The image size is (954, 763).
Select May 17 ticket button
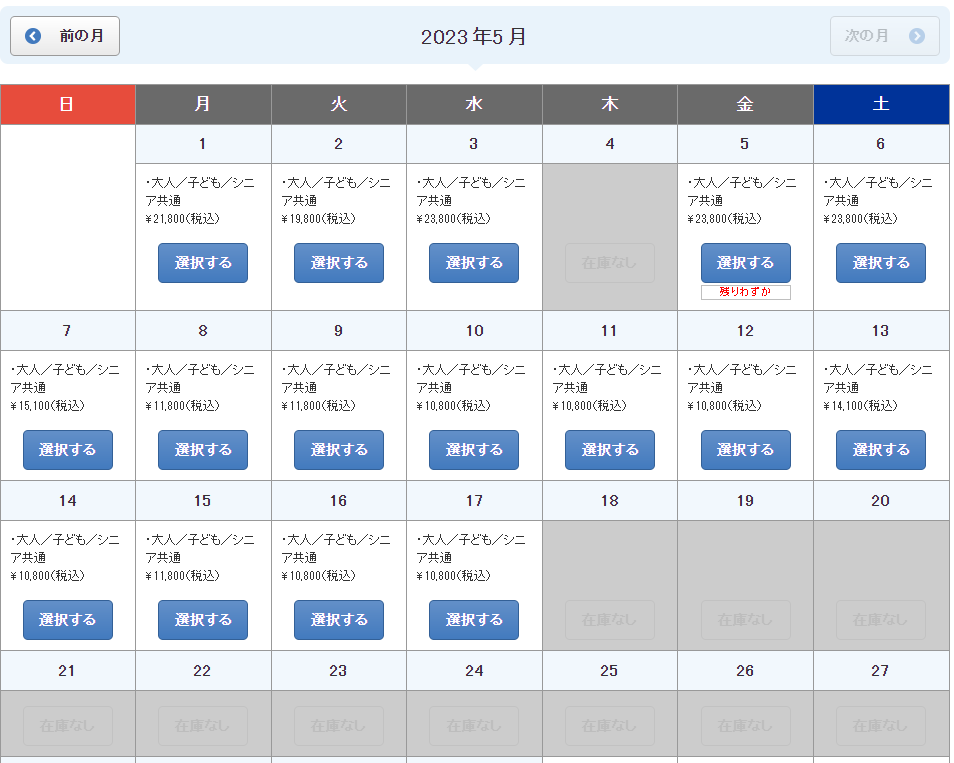[x=474, y=620]
